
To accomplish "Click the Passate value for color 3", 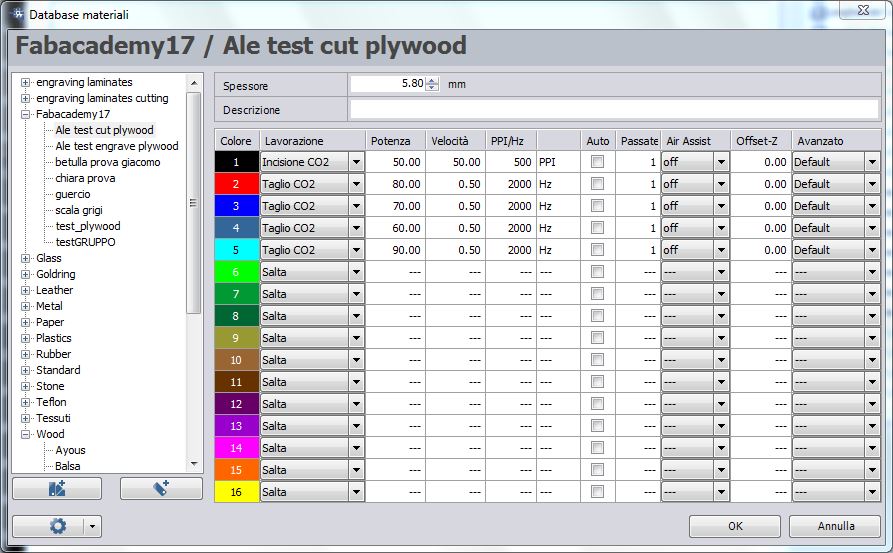I will pos(638,206).
